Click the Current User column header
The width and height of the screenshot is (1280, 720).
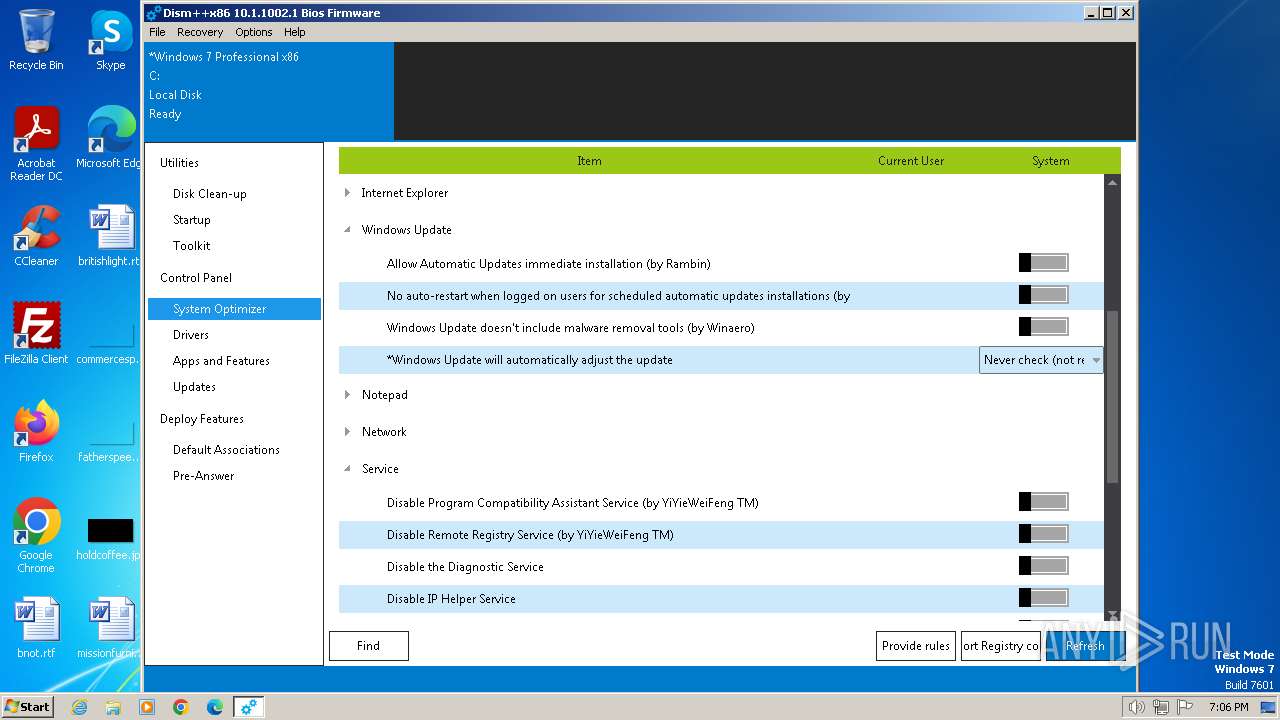coord(911,160)
